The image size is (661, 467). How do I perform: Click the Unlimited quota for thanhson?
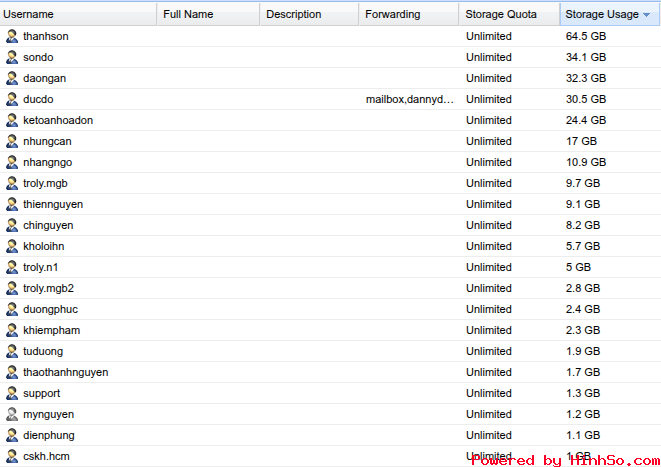[489, 36]
